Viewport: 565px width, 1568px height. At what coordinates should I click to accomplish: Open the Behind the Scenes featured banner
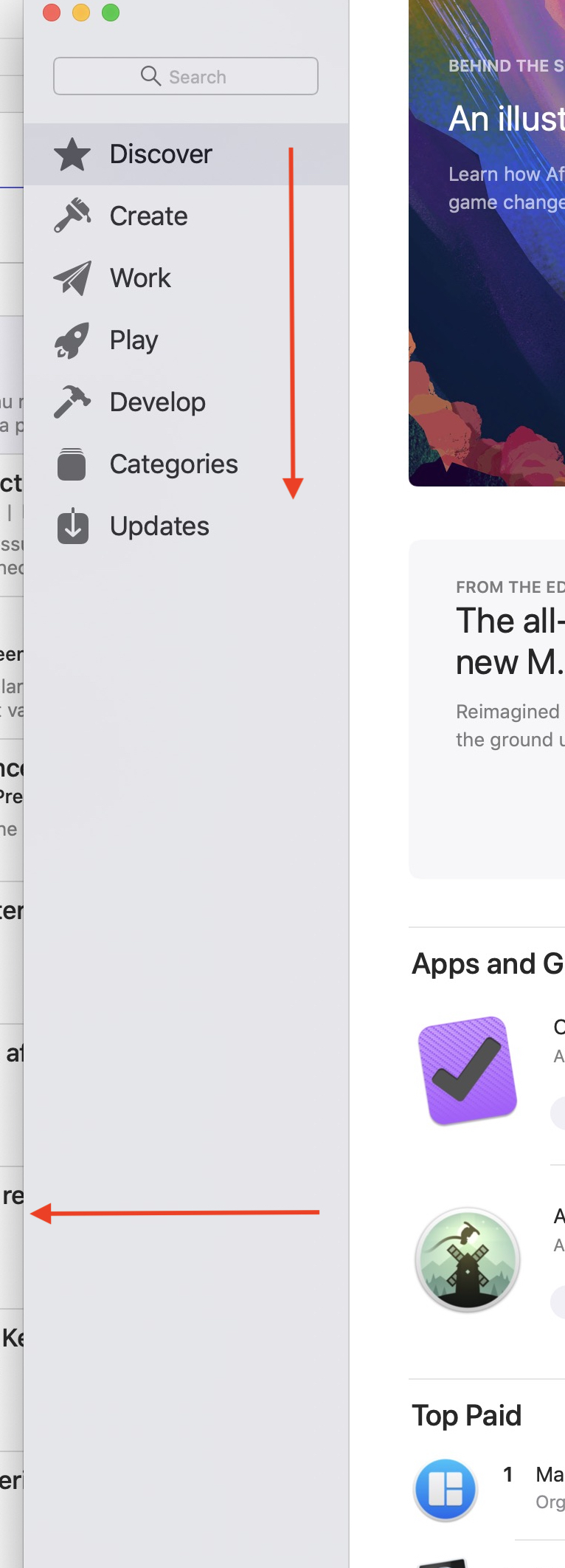click(x=487, y=243)
